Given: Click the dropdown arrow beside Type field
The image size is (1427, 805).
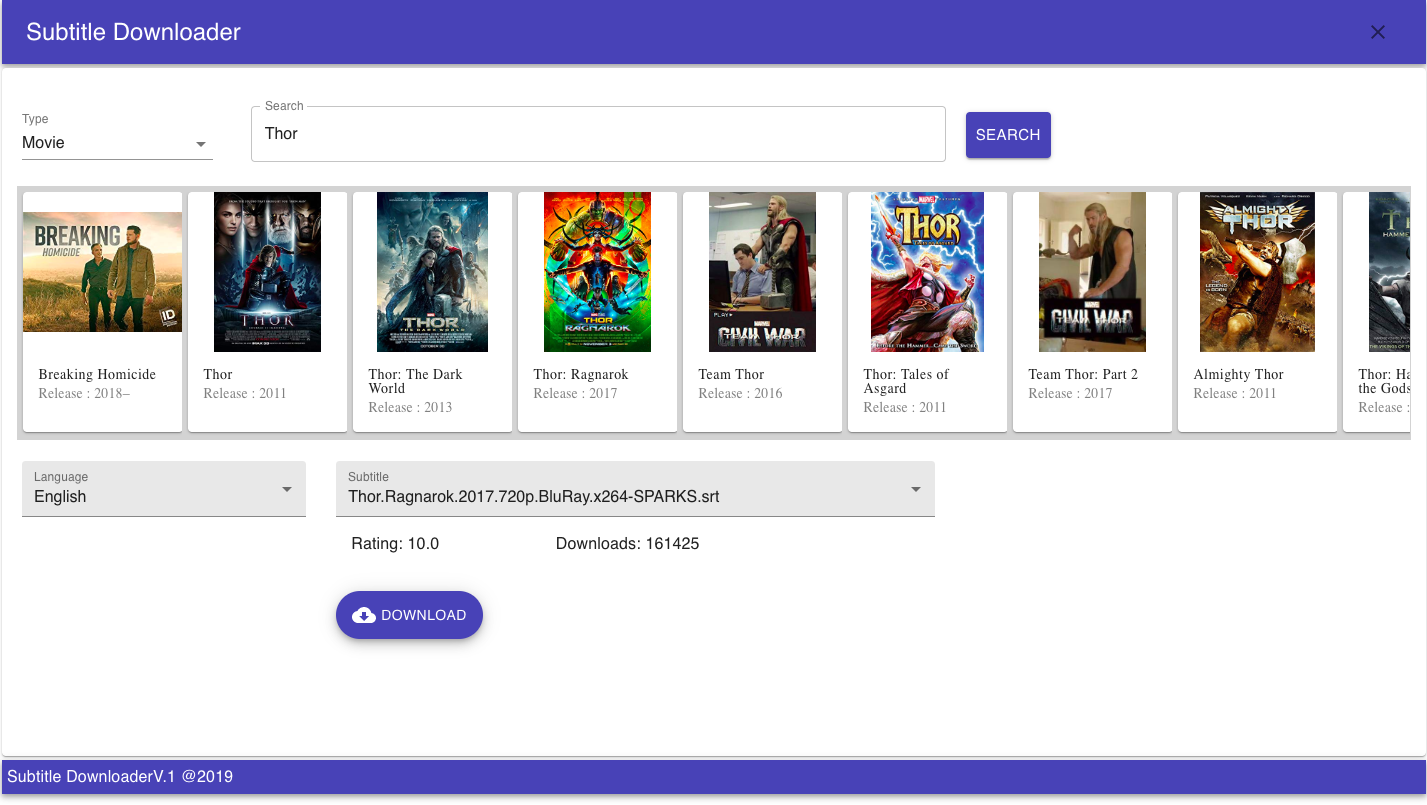Looking at the screenshot, I should 201,144.
